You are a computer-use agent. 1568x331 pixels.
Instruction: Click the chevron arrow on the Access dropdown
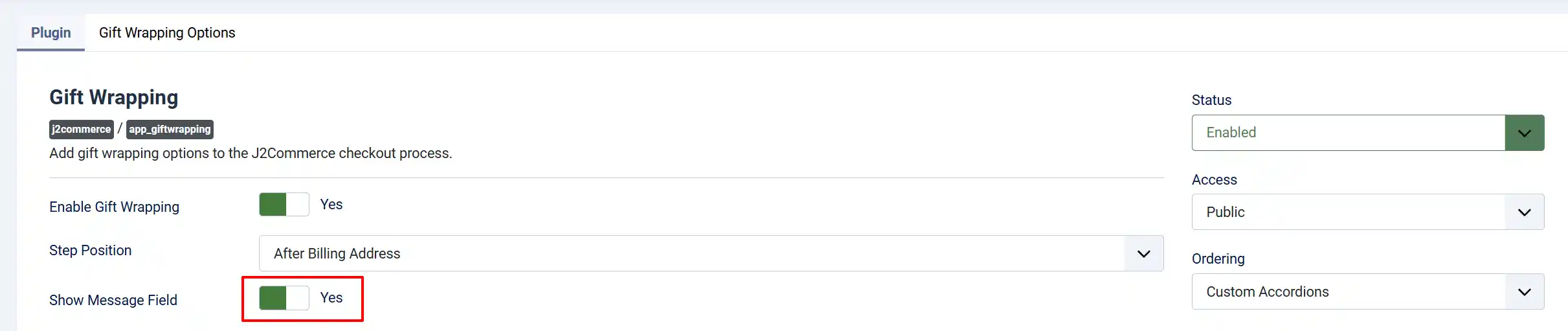click(x=1525, y=212)
